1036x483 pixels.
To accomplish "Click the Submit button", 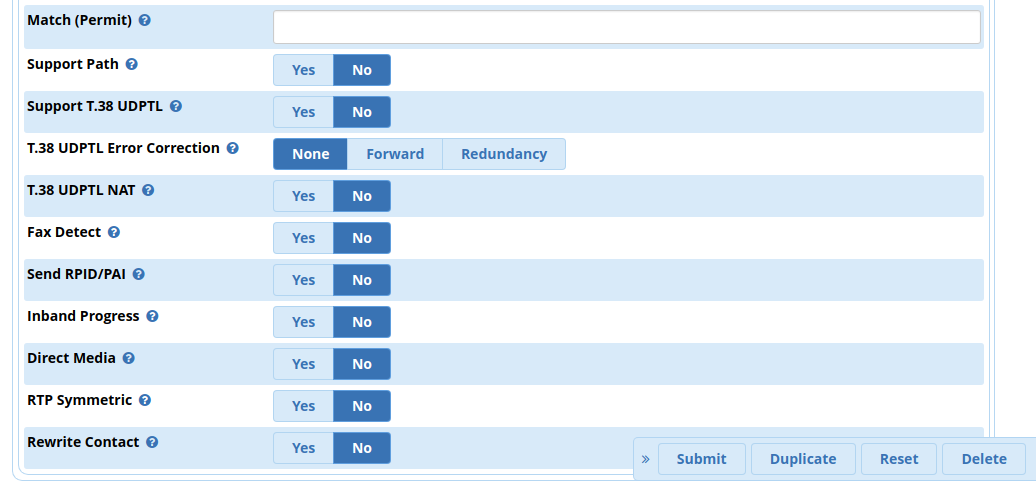I will [701, 459].
